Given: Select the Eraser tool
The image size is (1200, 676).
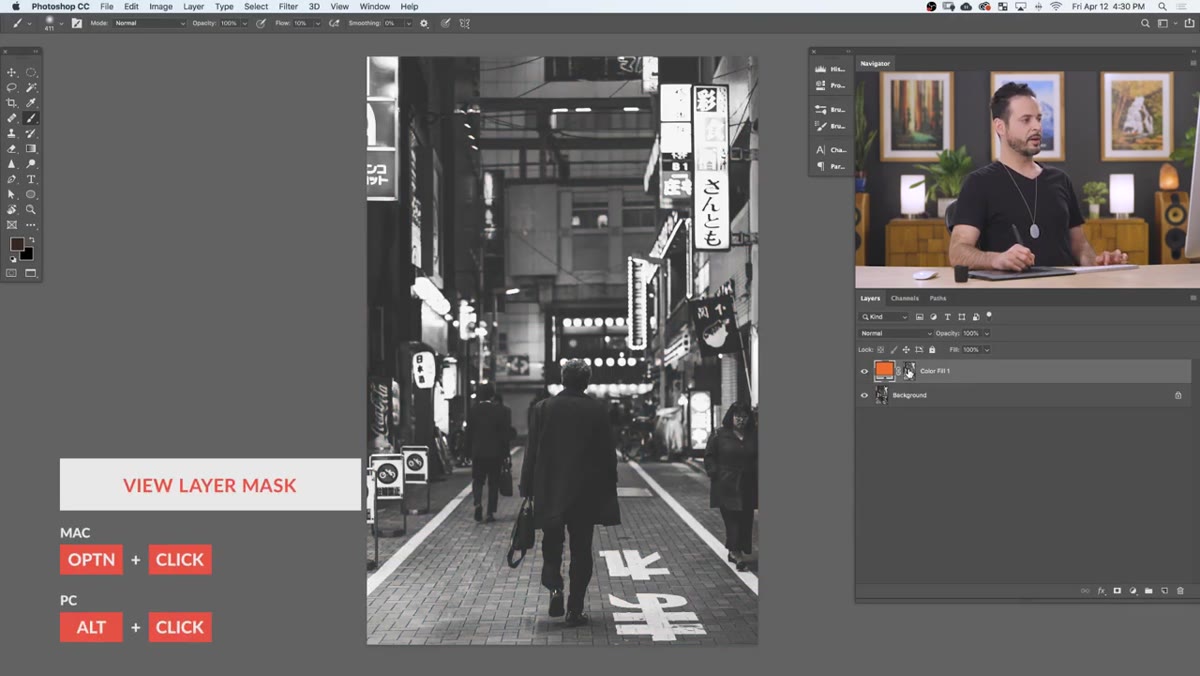Looking at the screenshot, I should coord(12,148).
